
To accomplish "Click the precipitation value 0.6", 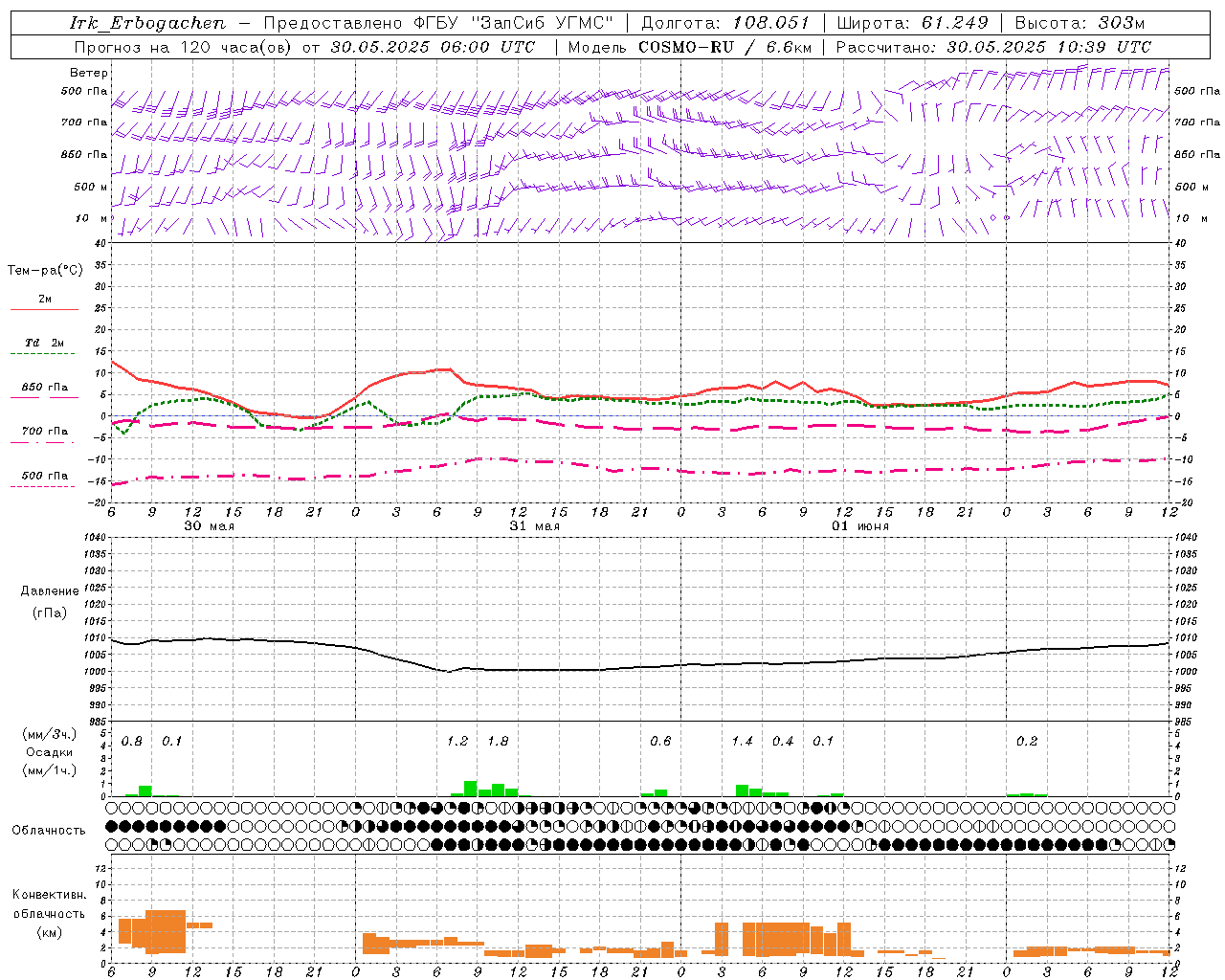I will pyautogui.click(x=660, y=742).
